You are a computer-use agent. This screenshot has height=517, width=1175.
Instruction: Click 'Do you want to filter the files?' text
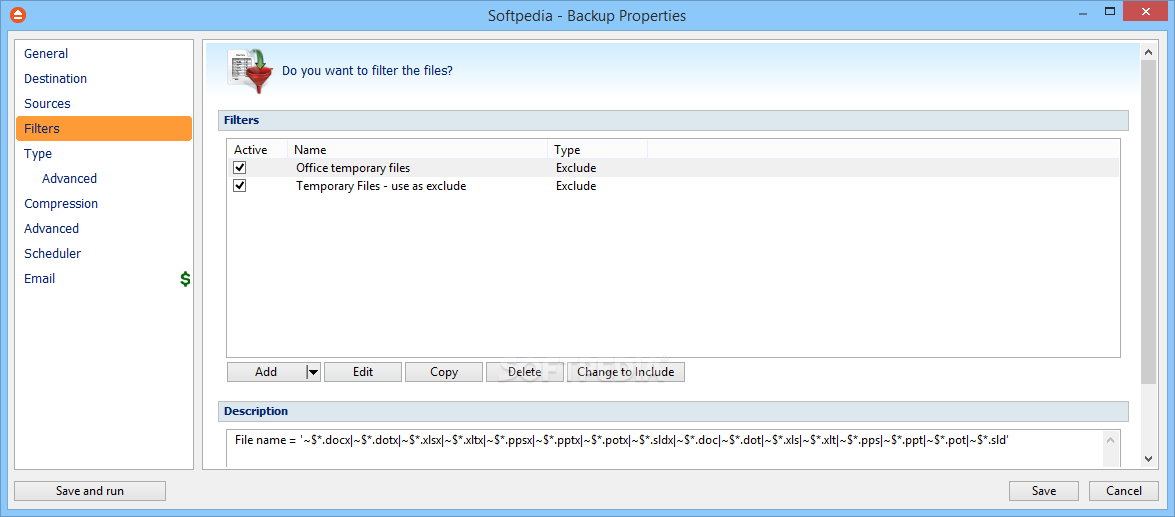(x=367, y=71)
